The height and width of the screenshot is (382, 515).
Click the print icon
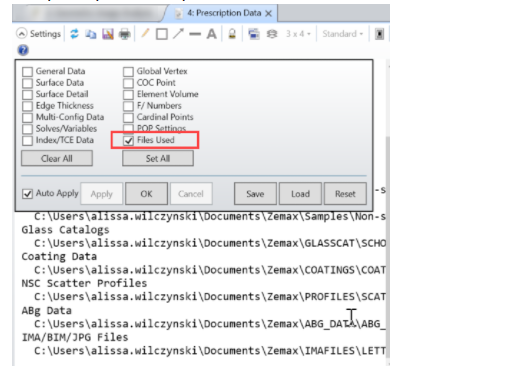point(125,34)
